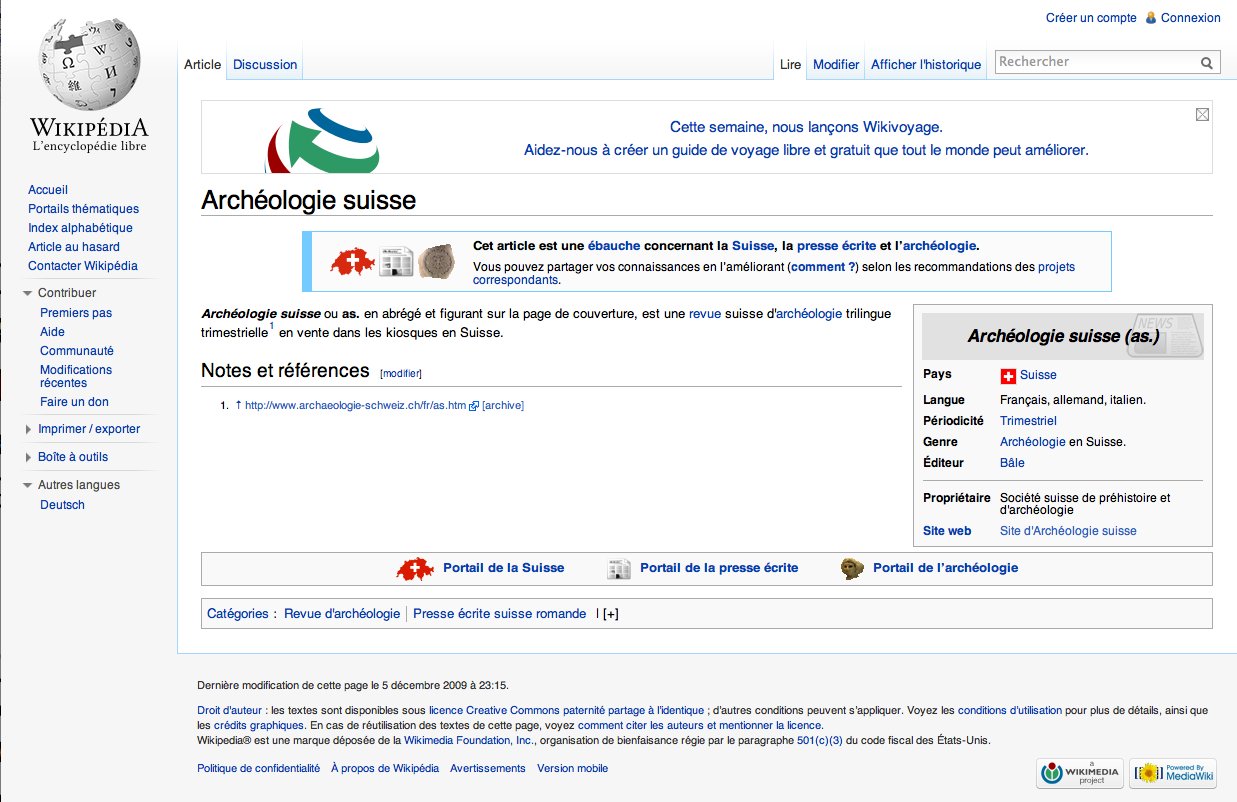The width and height of the screenshot is (1237, 802).
Task: Click the Connexion link
Action: 1190,18
